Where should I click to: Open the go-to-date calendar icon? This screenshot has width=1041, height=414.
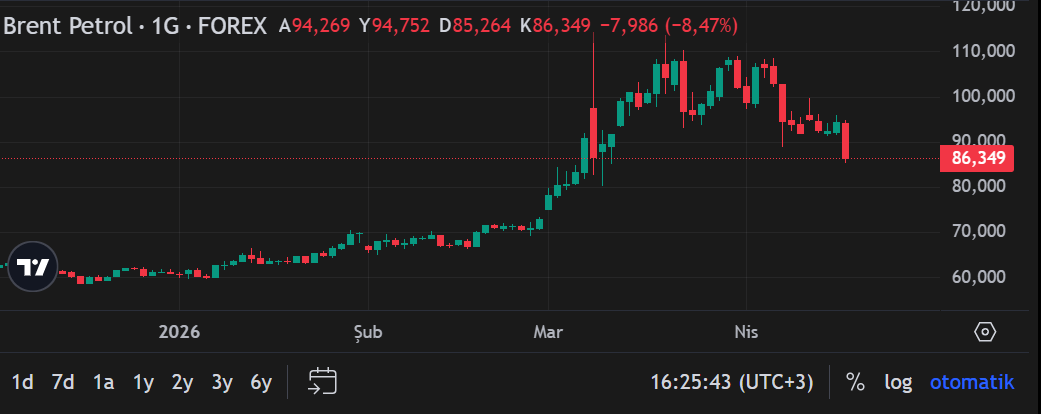[x=322, y=381]
